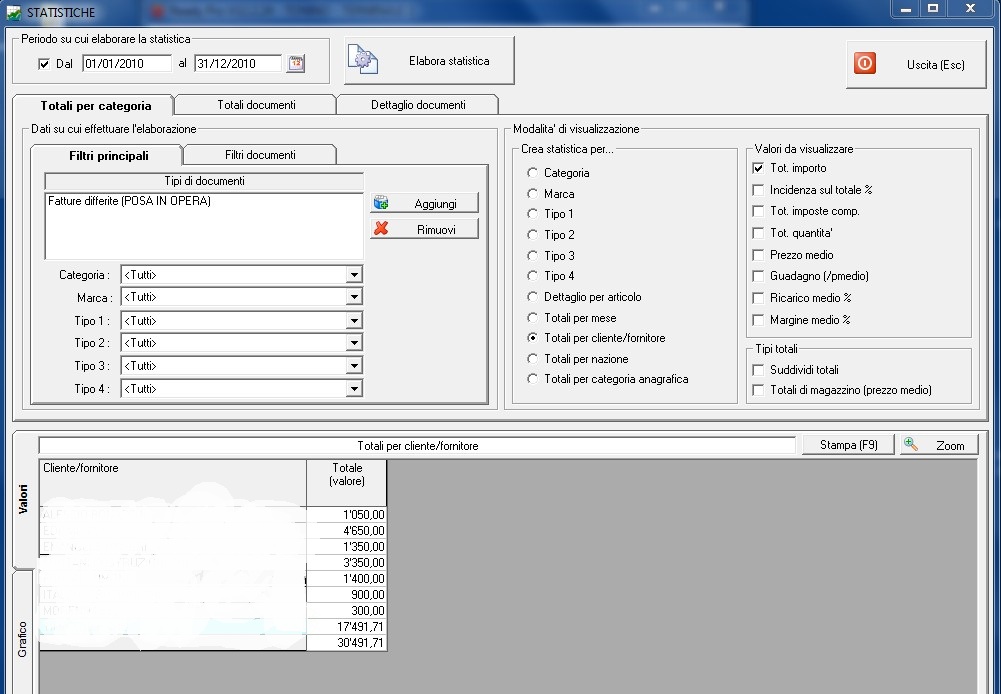Viewport: 1001px width, 694px height.
Task: Click the end date field 31/12/2010
Action: click(x=237, y=63)
